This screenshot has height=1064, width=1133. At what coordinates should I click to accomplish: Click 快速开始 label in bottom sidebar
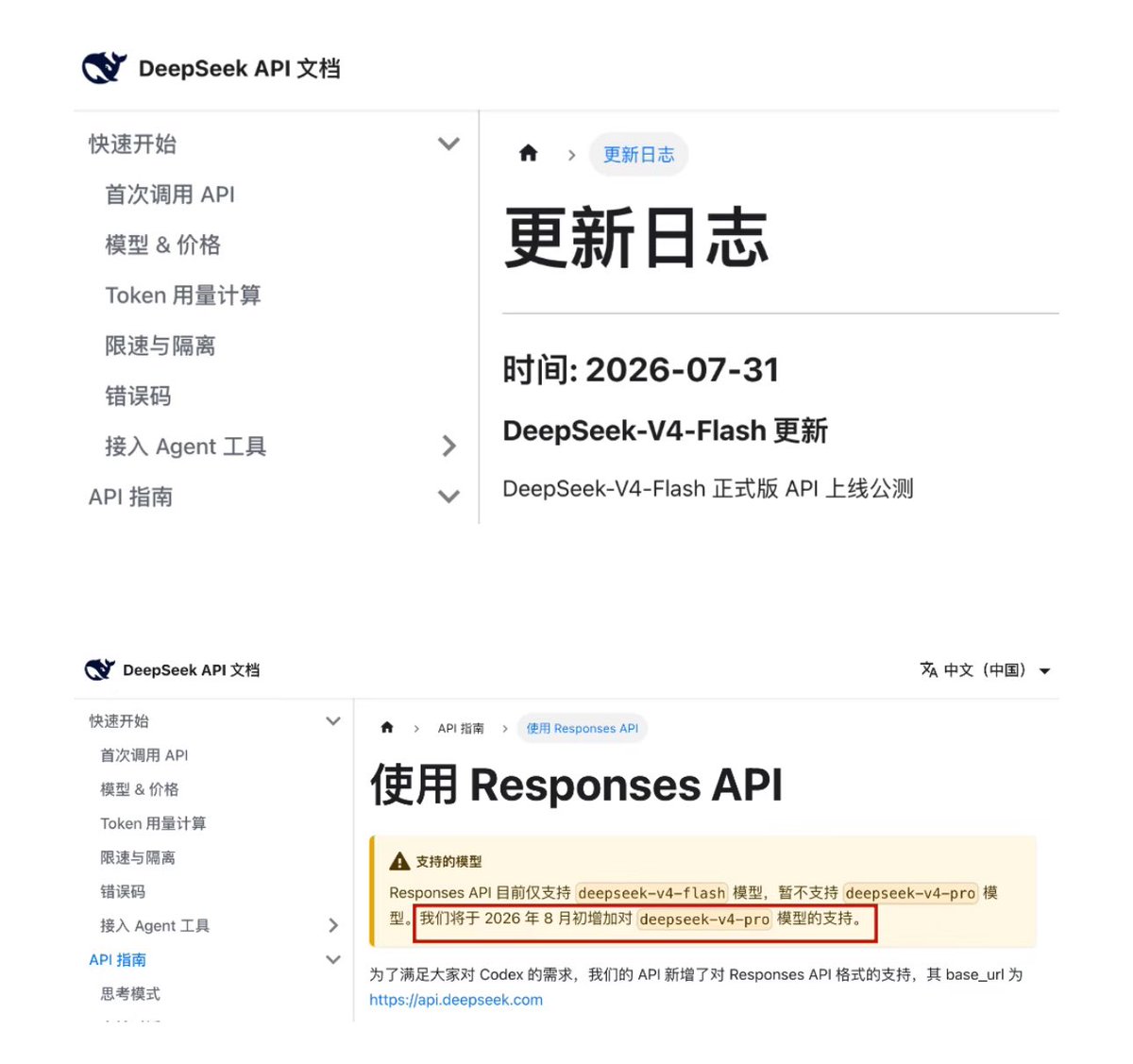[x=119, y=721]
